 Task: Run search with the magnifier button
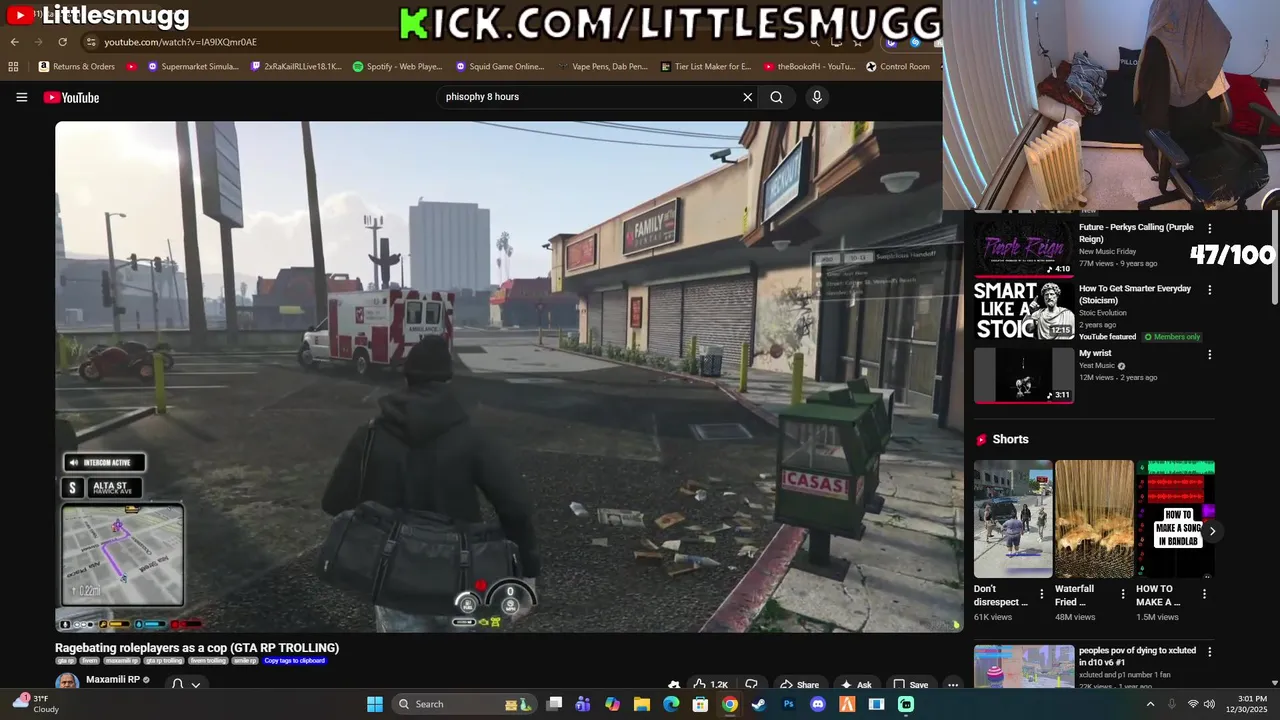coord(776,97)
